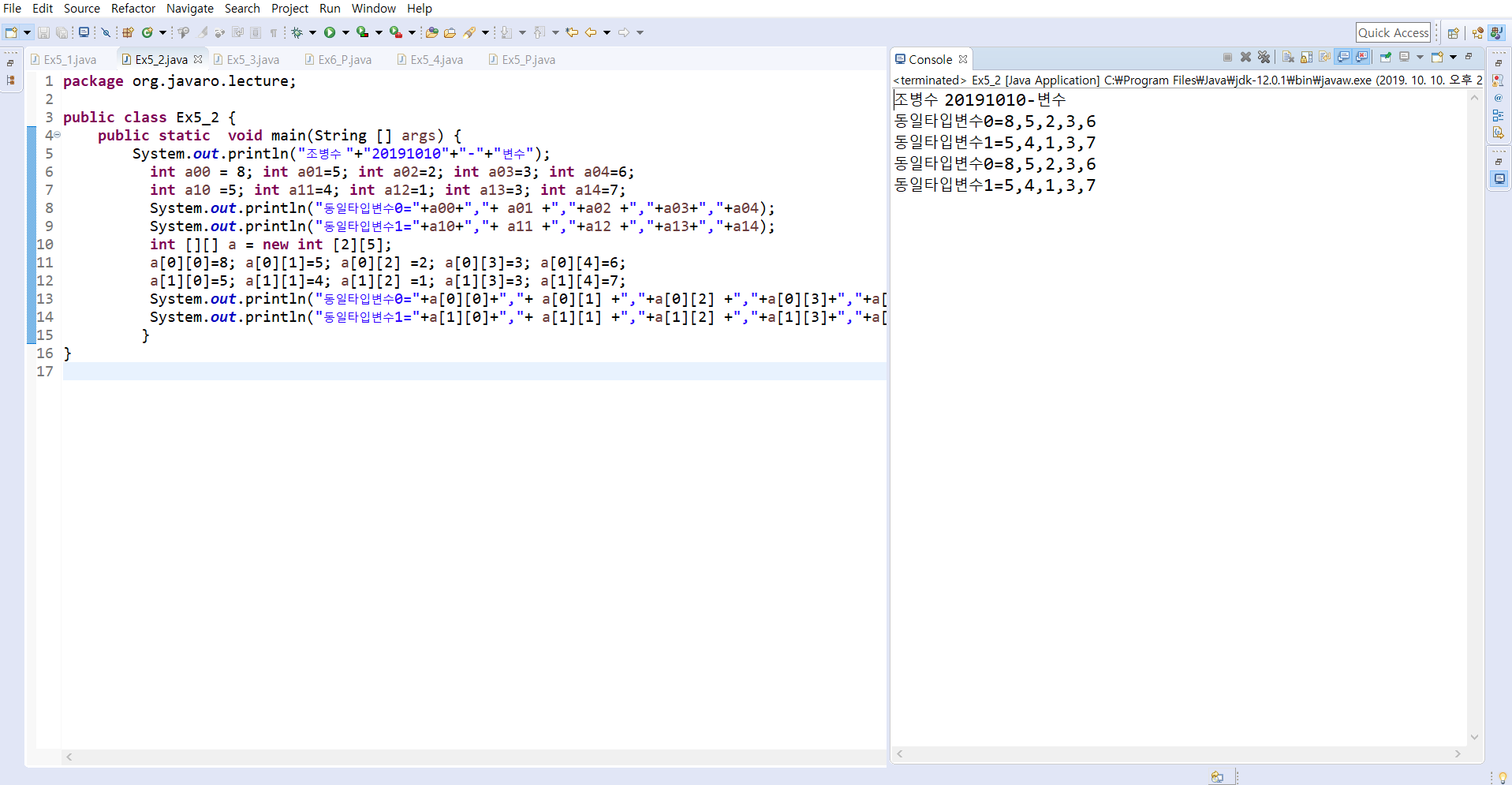The image size is (1512, 785).
Task: Expand the New Java Class dropdown
Action: [x=162, y=32]
